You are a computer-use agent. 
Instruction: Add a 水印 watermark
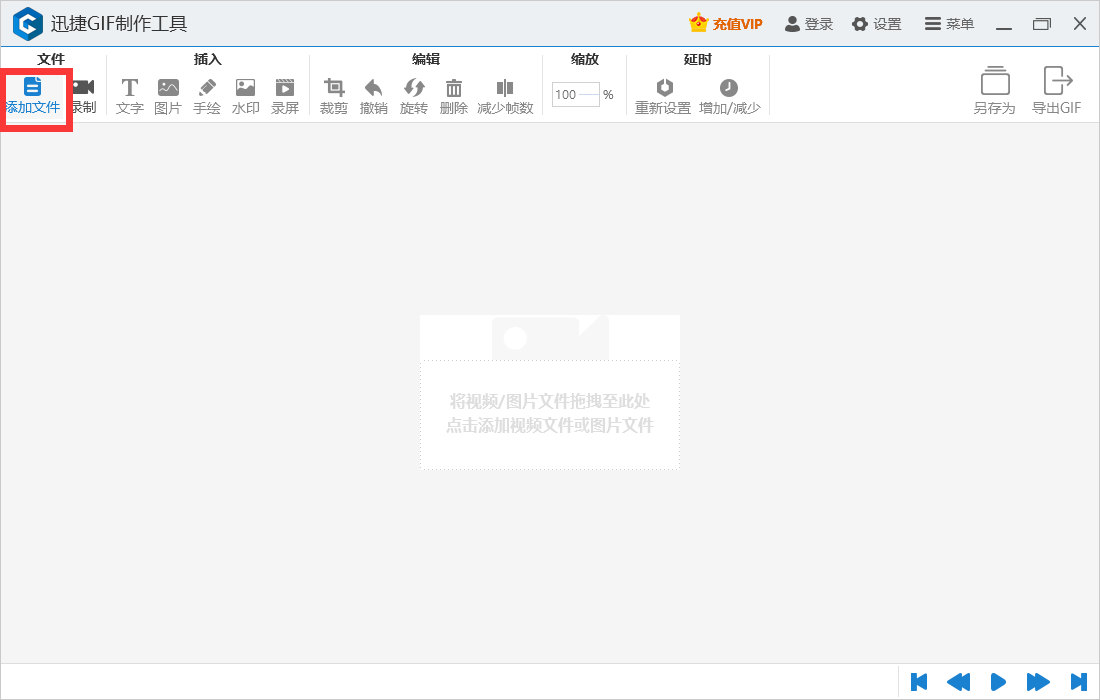[246, 97]
